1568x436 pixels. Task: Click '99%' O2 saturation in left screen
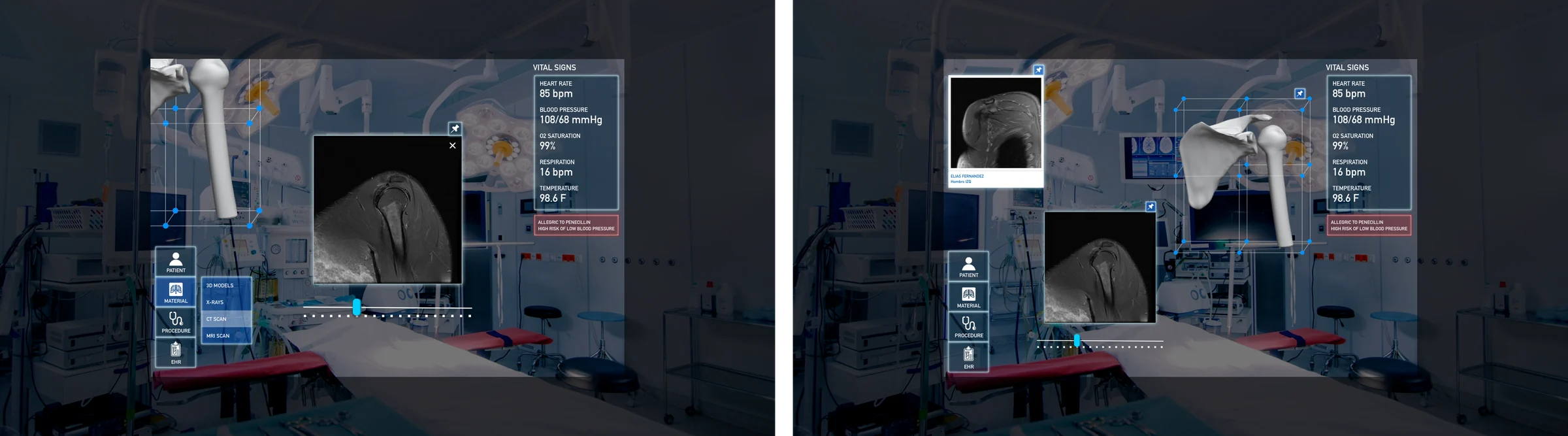pyautogui.click(x=547, y=146)
